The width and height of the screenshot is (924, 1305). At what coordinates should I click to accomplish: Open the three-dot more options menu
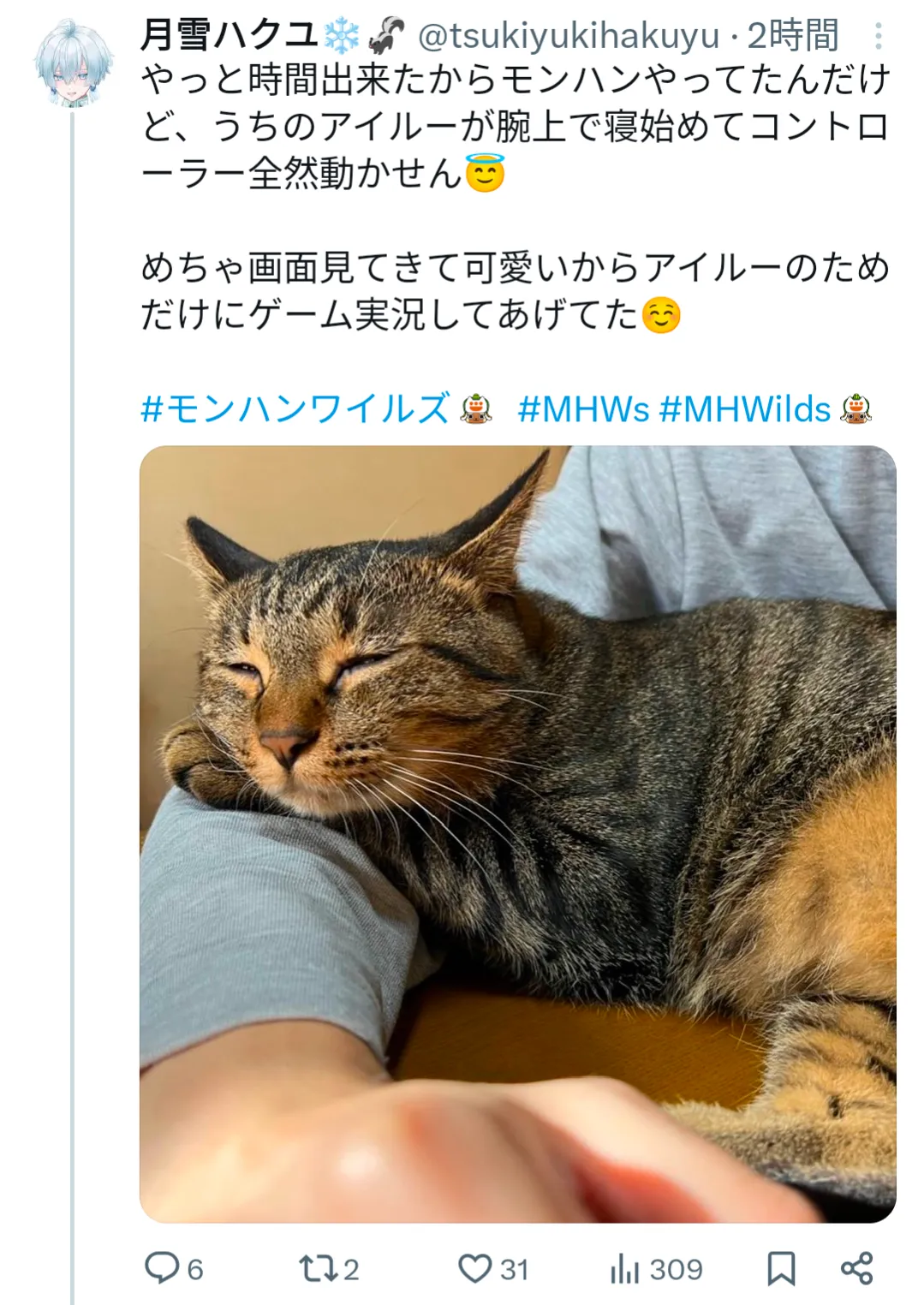click(x=878, y=36)
